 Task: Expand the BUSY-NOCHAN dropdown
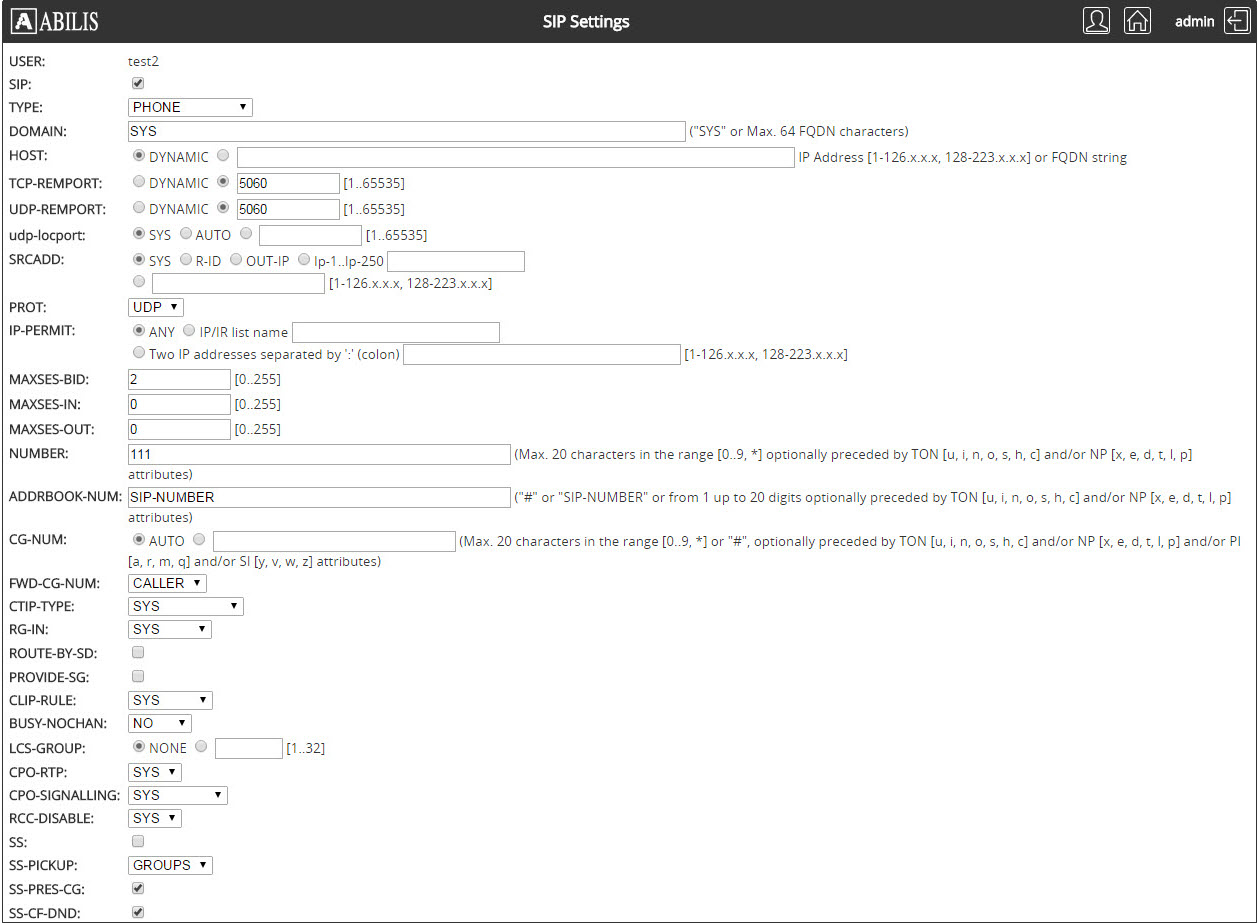[x=160, y=723]
